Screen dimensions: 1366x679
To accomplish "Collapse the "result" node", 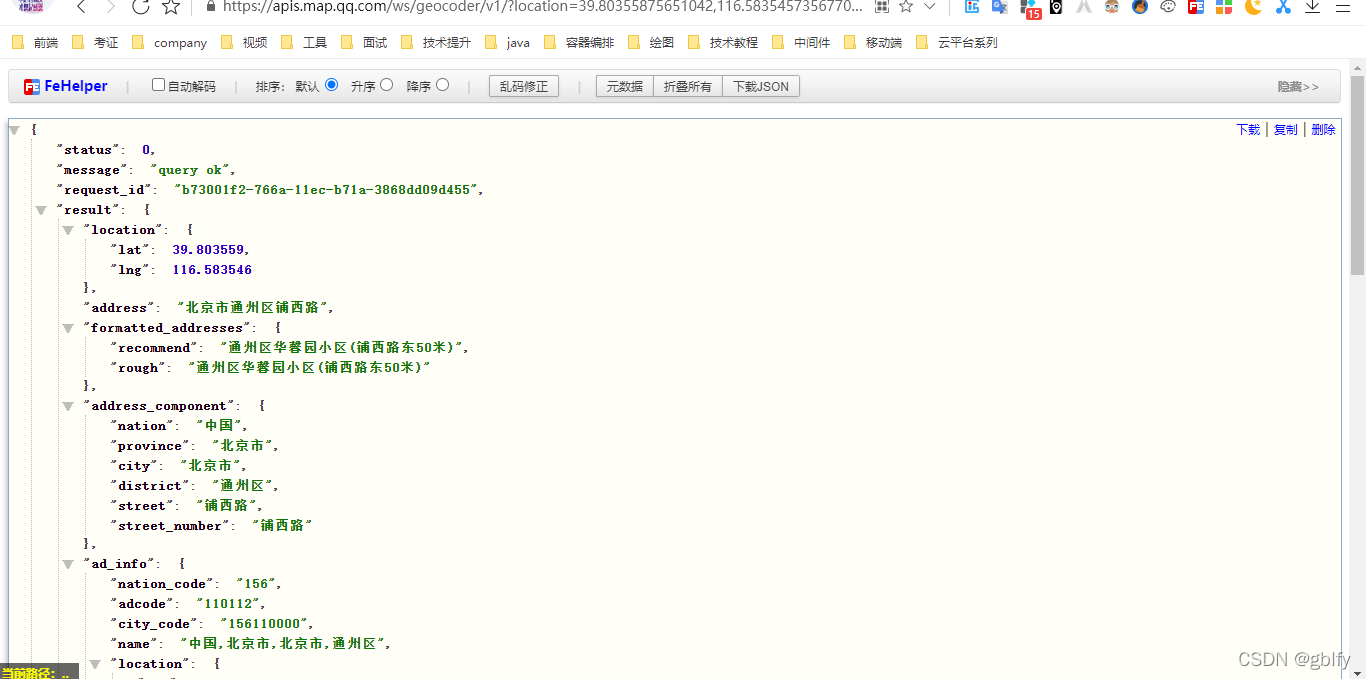I will click(x=41, y=210).
